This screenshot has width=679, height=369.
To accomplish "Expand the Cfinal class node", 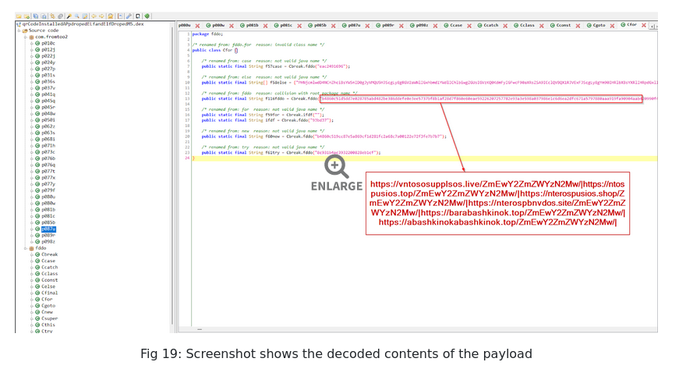I will tap(32, 293).
